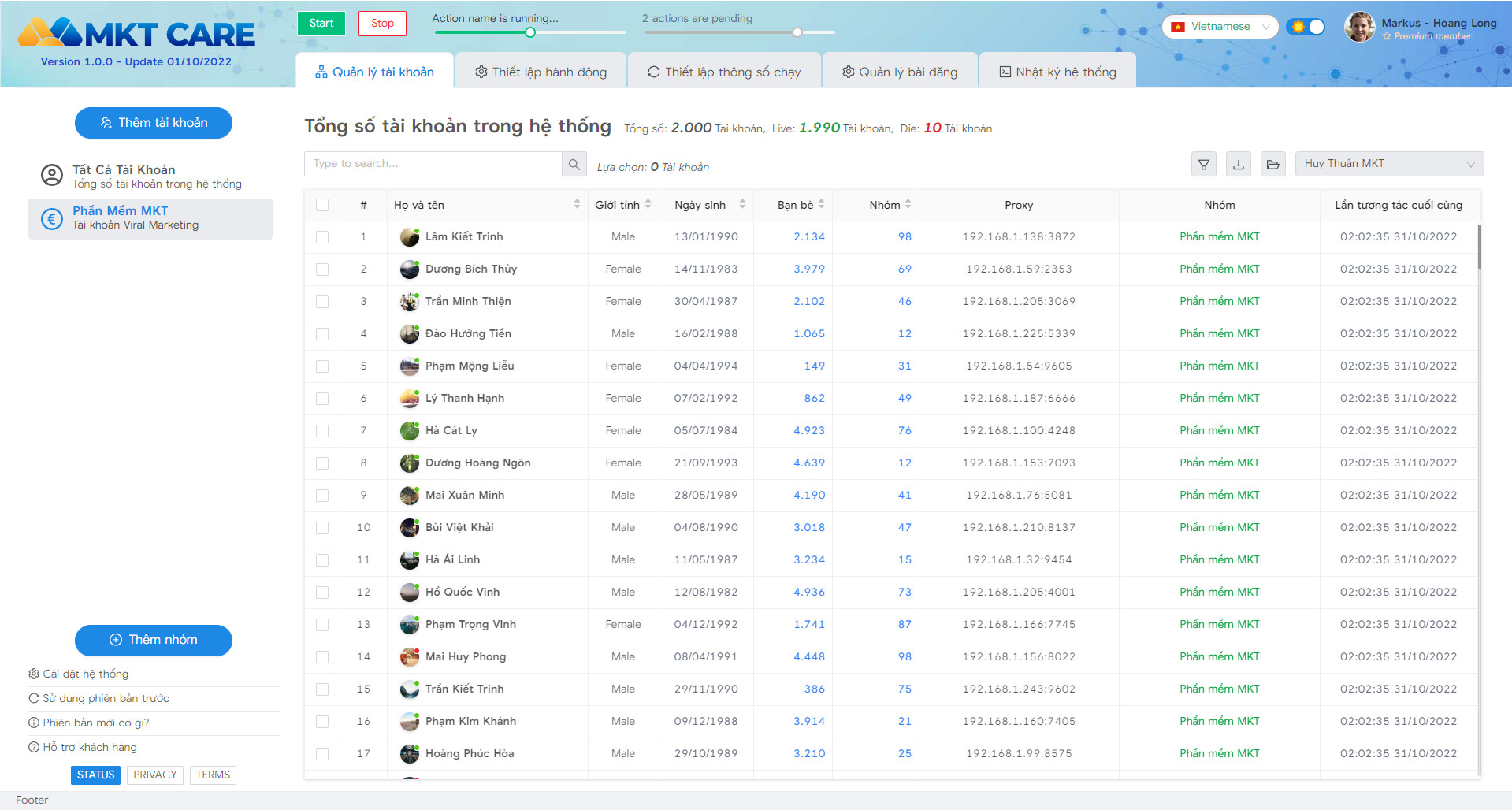This screenshot has height=810, width=1512.
Task: Open Phiên bản mới có gì? link
Action: [89, 723]
